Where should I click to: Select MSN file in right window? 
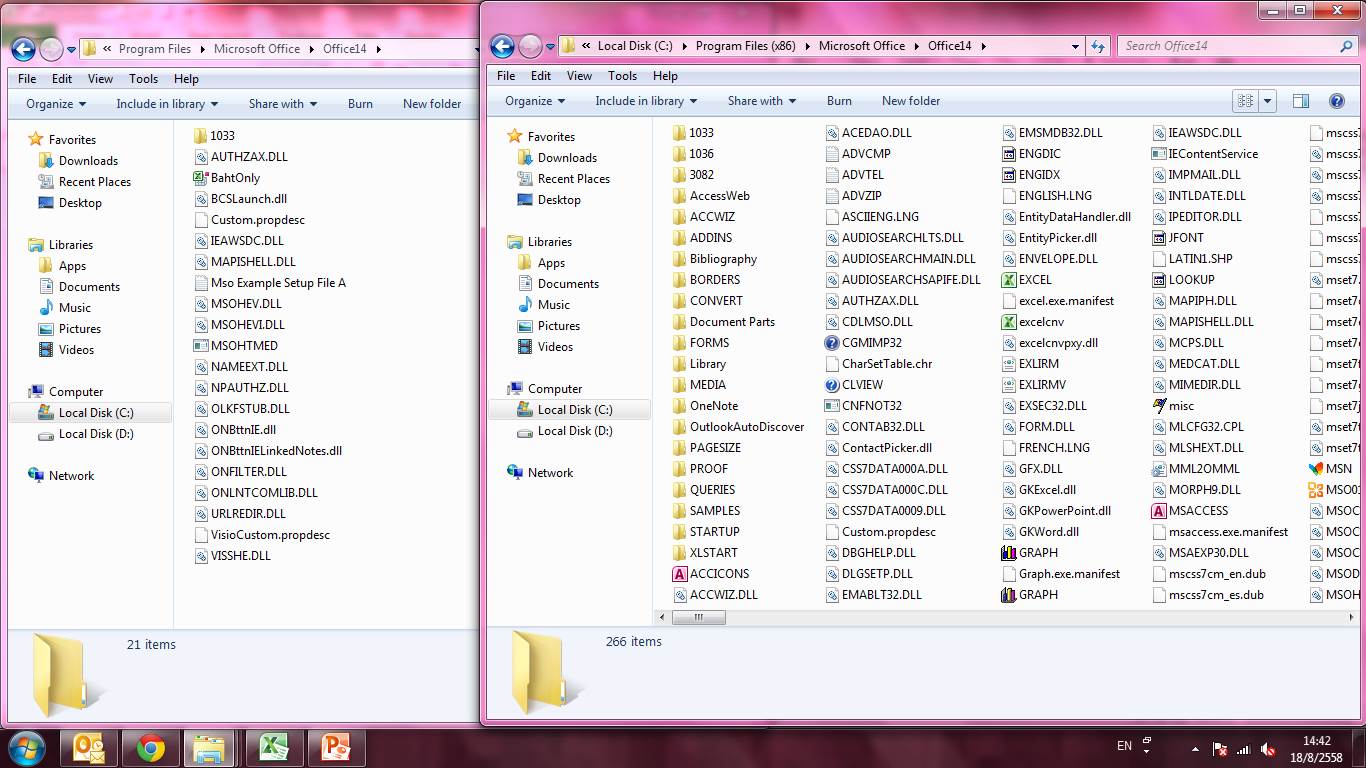(1331, 469)
